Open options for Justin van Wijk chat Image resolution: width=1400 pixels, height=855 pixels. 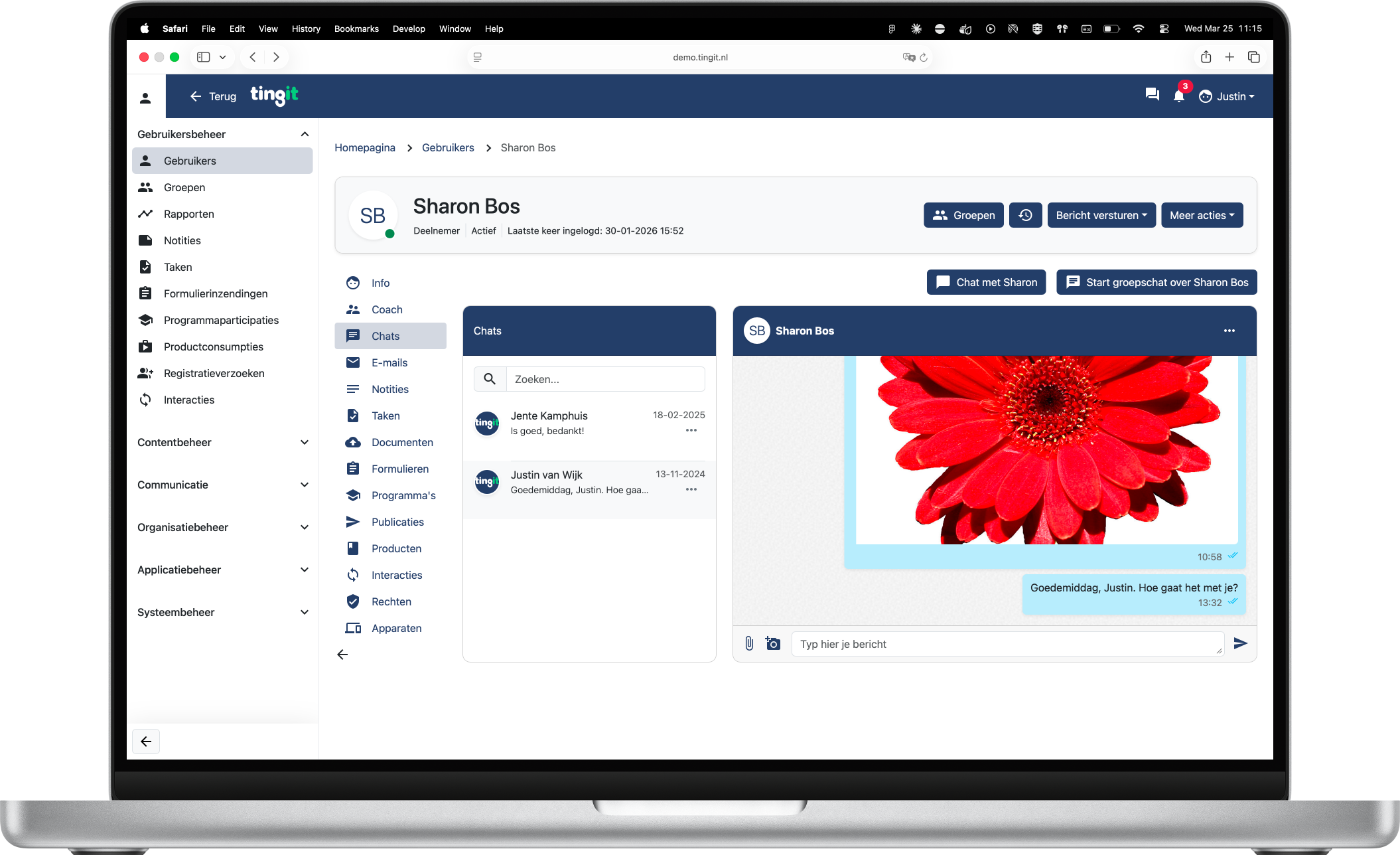691,489
